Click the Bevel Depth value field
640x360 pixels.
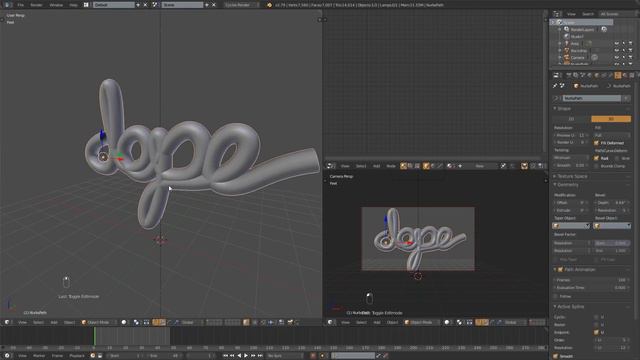click(x=612, y=202)
